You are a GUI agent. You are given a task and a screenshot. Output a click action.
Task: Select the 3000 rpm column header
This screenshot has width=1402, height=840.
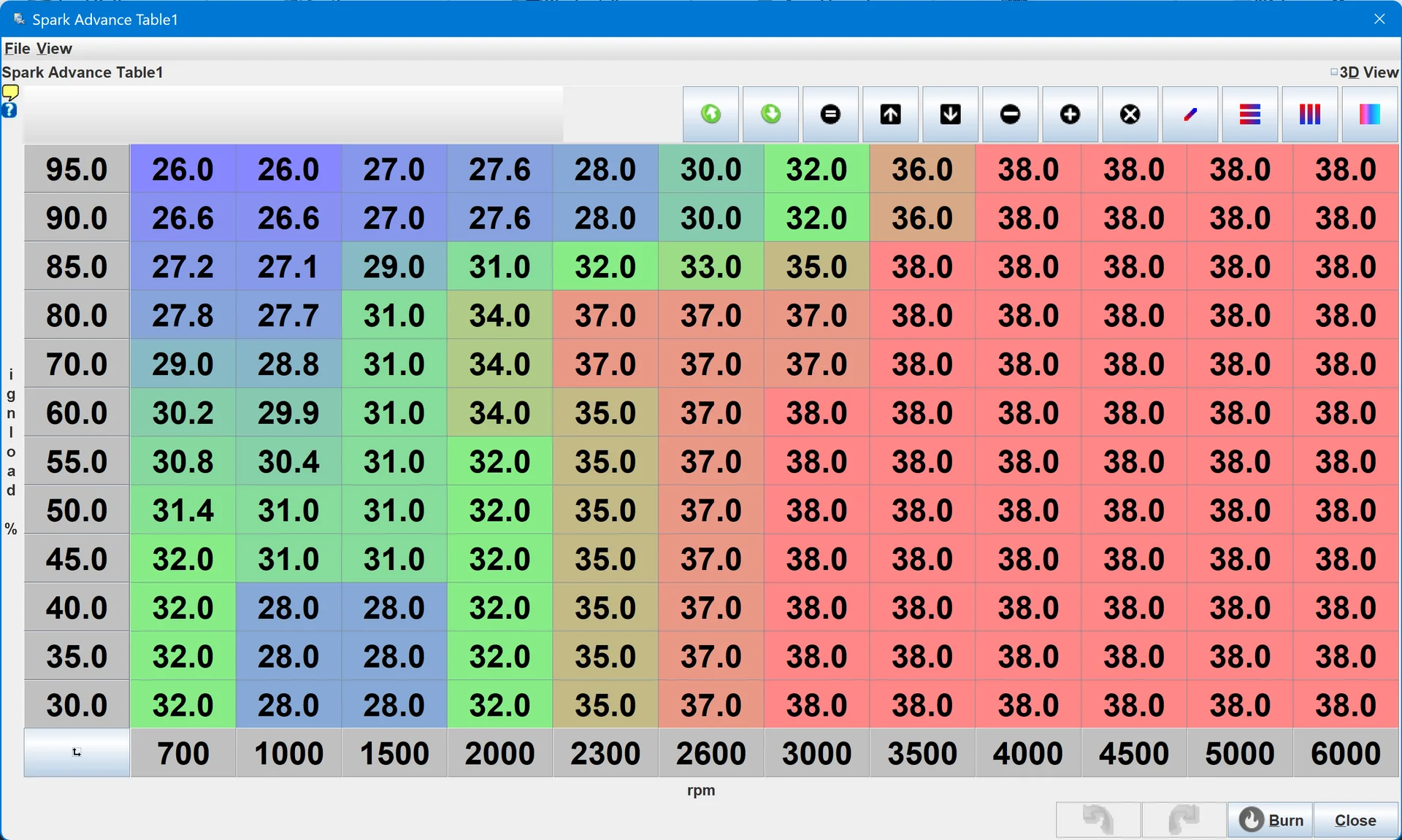pyautogui.click(x=816, y=752)
